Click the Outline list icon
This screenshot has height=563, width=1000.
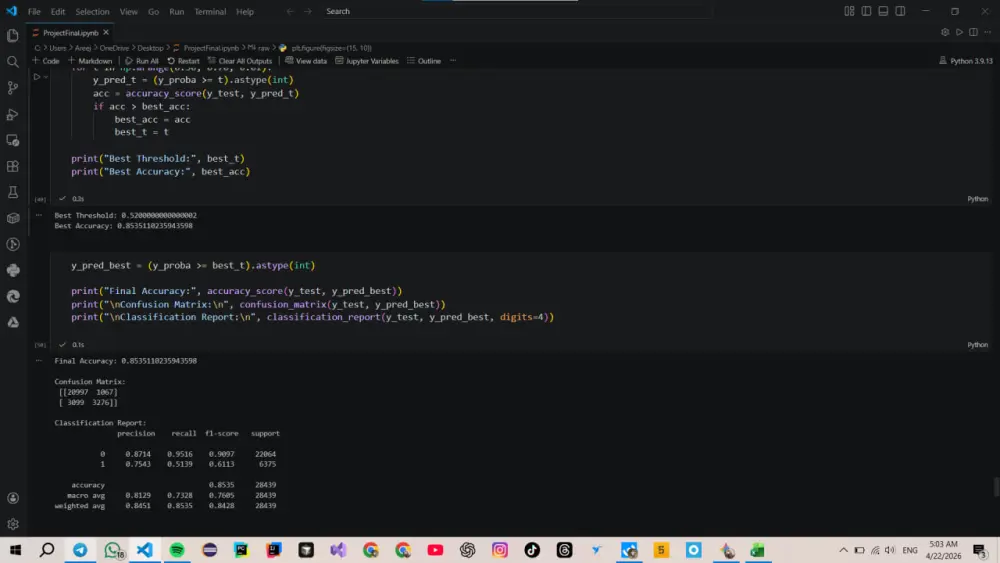pos(411,61)
